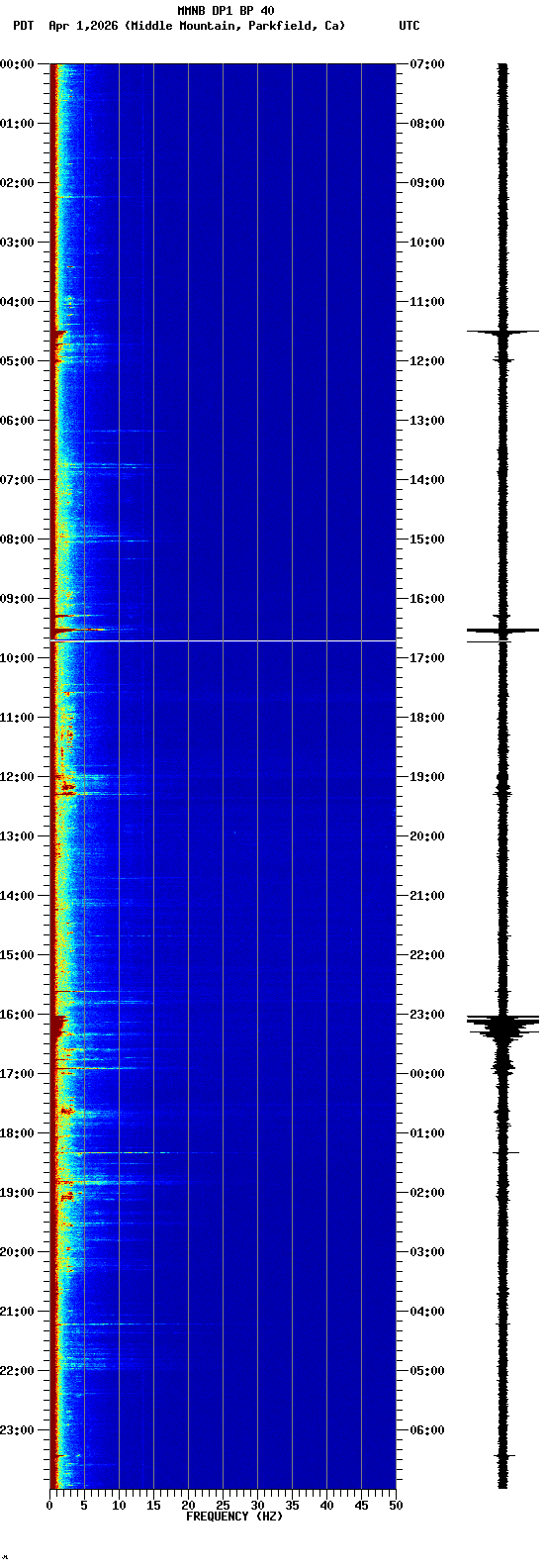Click the "UTC" timezone label
546x1568 pixels.
coord(409,26)
